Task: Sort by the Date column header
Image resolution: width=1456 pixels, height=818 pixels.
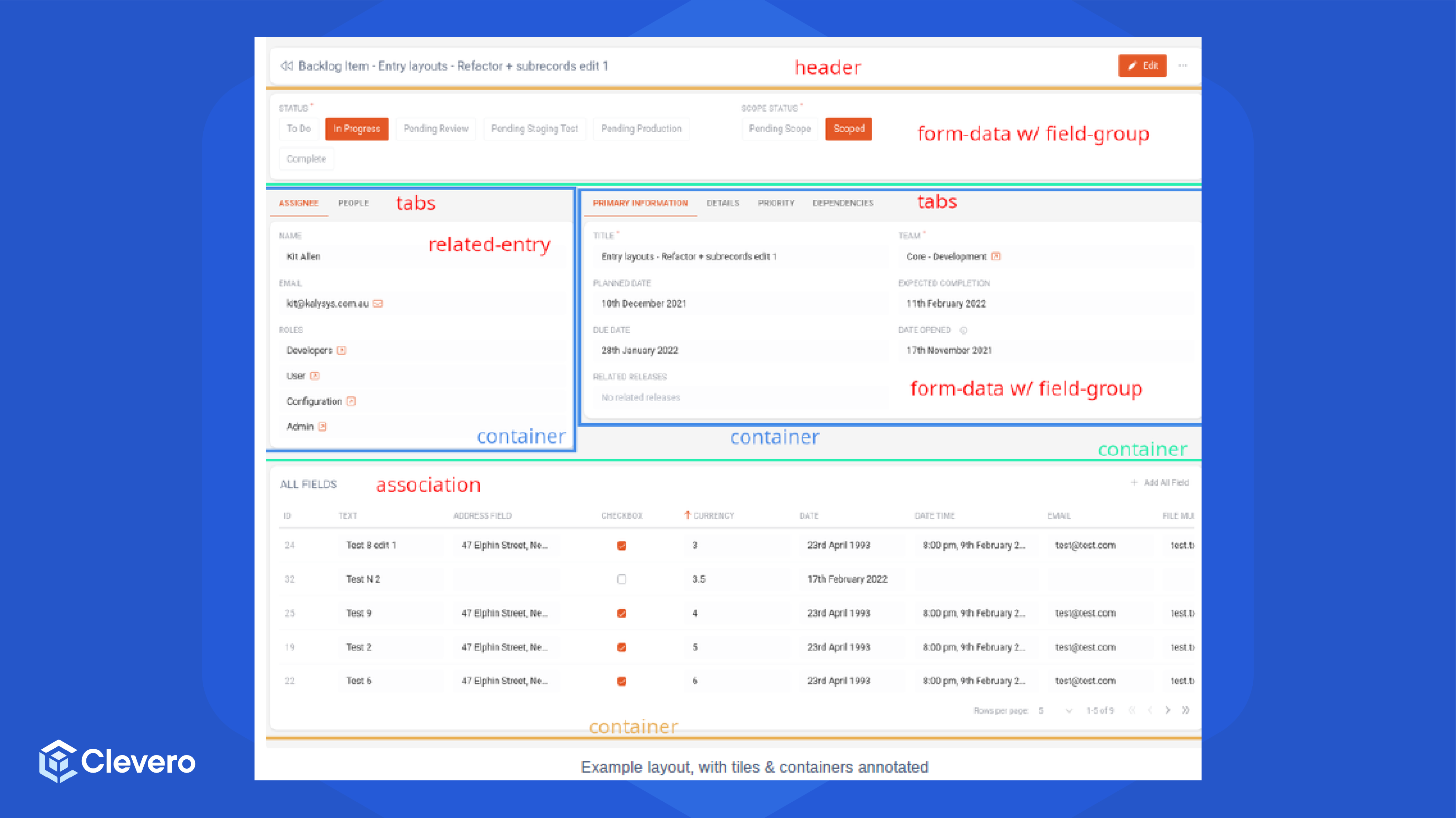Action: [x=809, y=516]
